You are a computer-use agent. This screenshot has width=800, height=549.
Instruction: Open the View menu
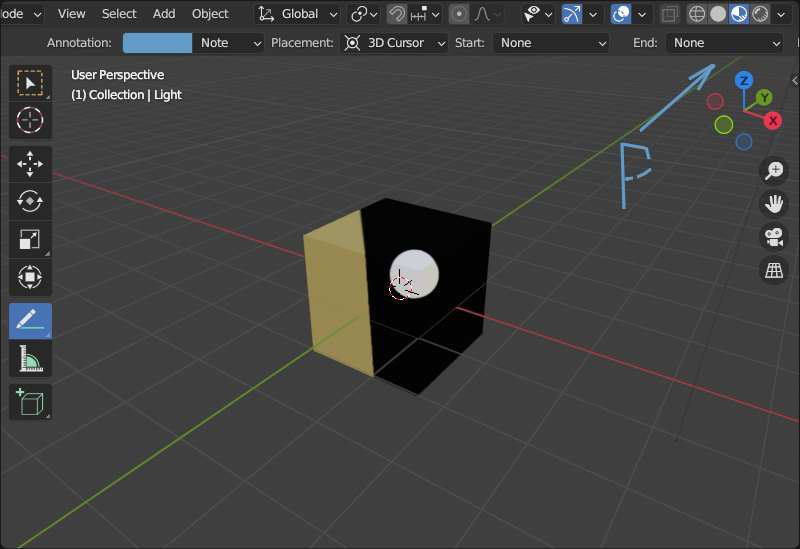pos(71,14)
